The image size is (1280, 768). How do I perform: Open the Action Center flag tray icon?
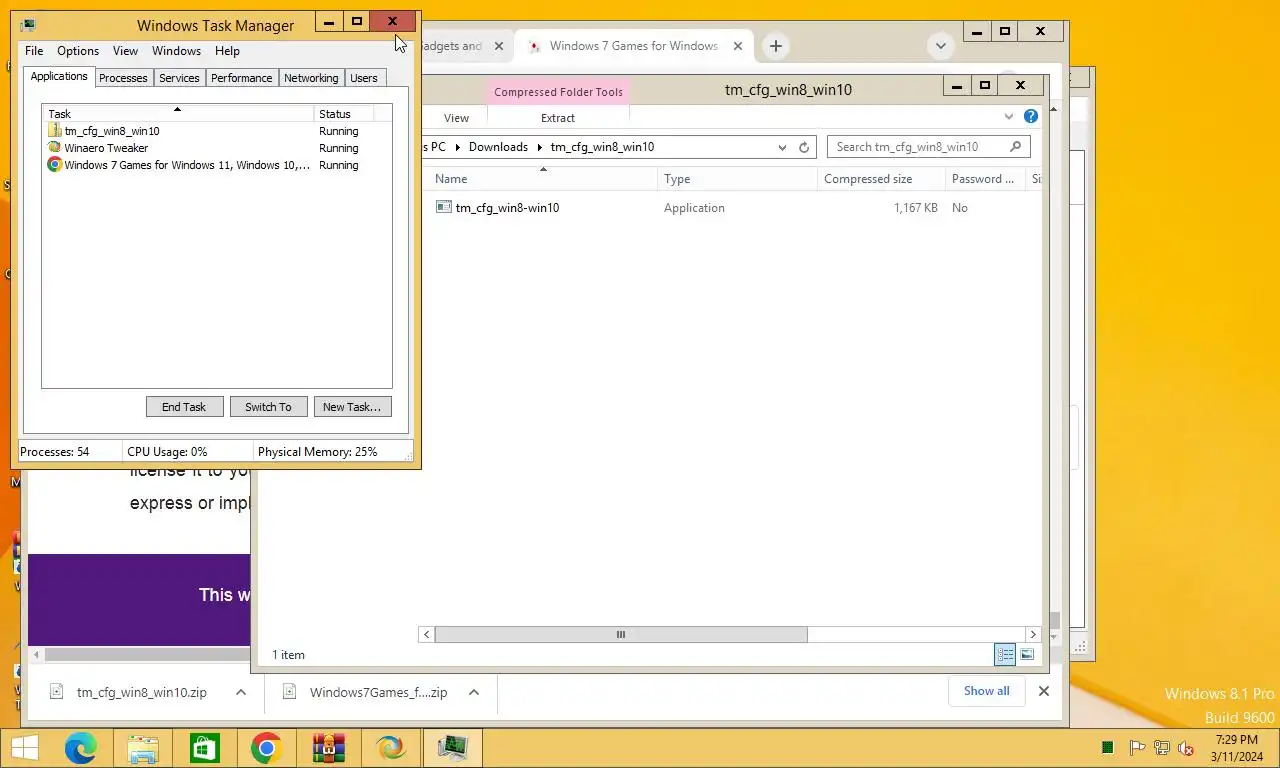[x=1137, y=748]
